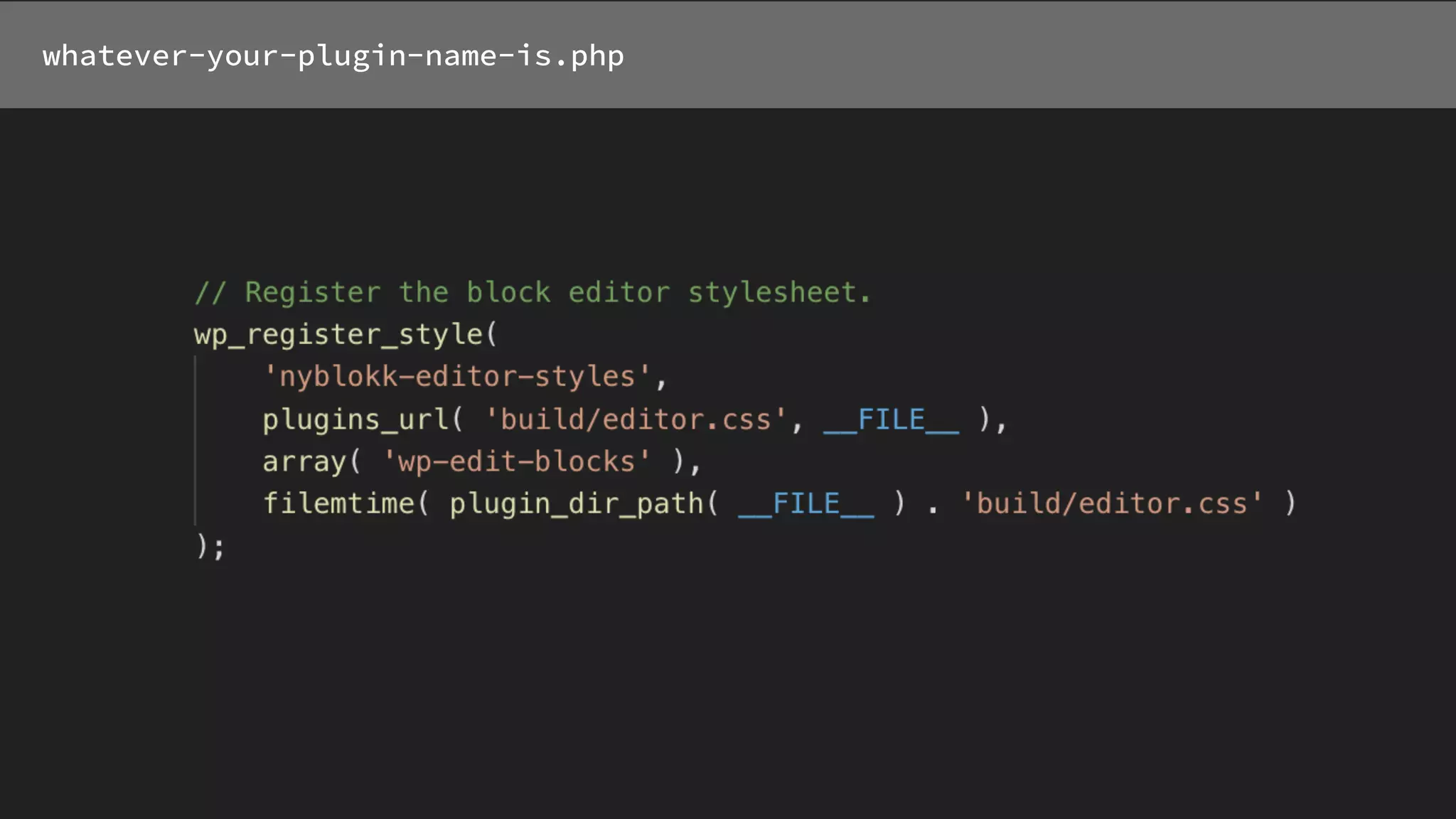Click 'build/editor.css' in plugins_url line
Viewport: 1456px width, 819px height.
[636, 419]
